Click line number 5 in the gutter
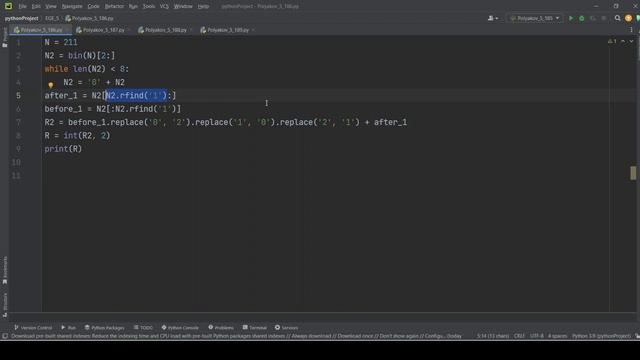Viewport: 640px width, 360px height. [18, 96]
